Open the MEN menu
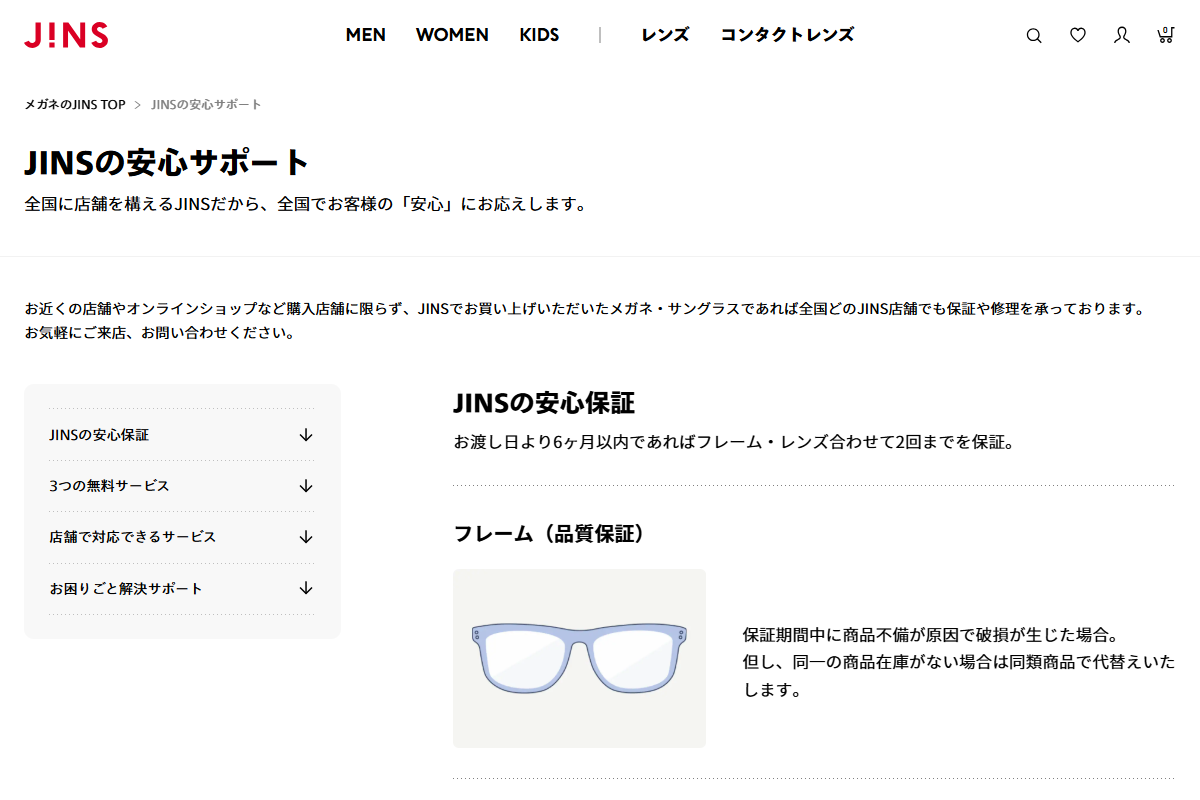 pyautogui.click(x=365, y=35)
